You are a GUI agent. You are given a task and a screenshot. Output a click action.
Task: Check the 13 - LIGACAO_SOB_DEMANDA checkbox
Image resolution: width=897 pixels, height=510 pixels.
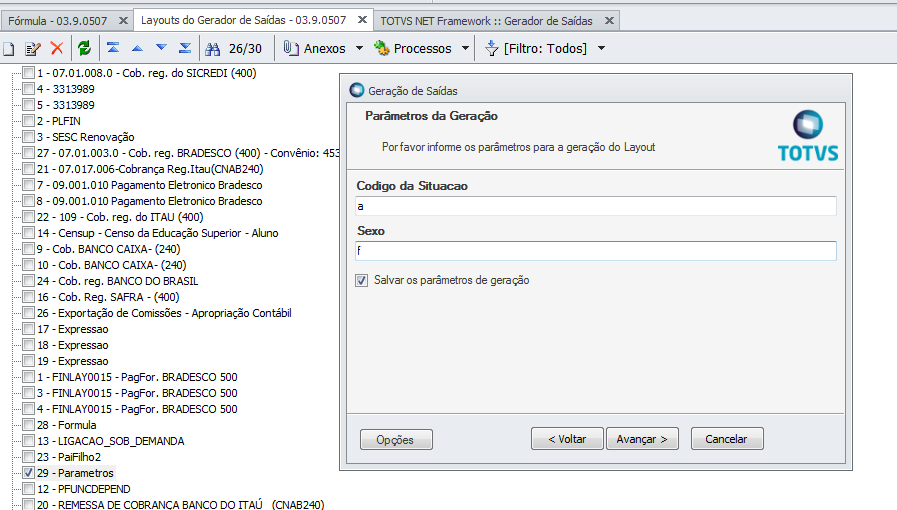coord(29,440)
